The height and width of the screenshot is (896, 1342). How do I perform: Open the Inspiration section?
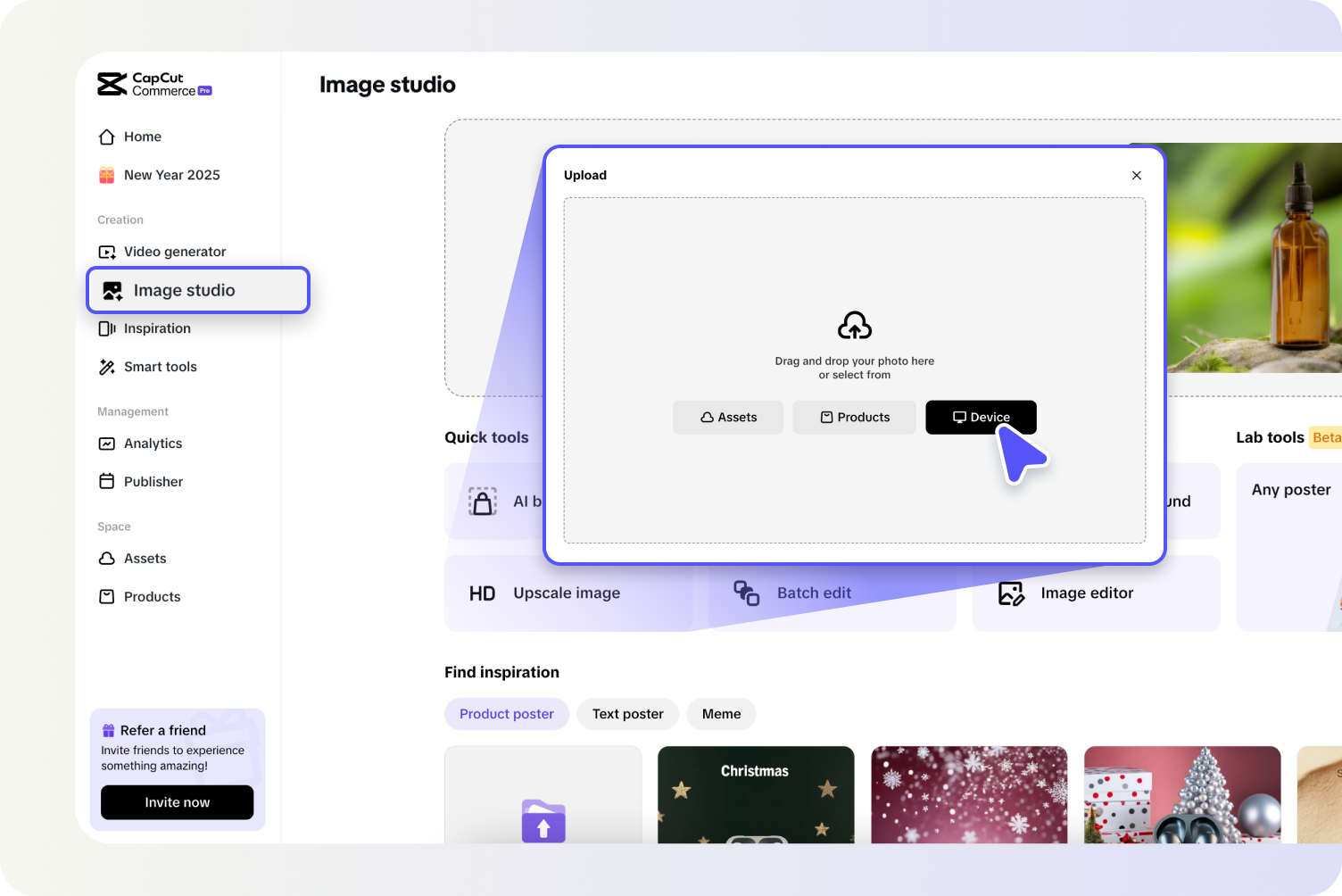click(x=157, y=328)
